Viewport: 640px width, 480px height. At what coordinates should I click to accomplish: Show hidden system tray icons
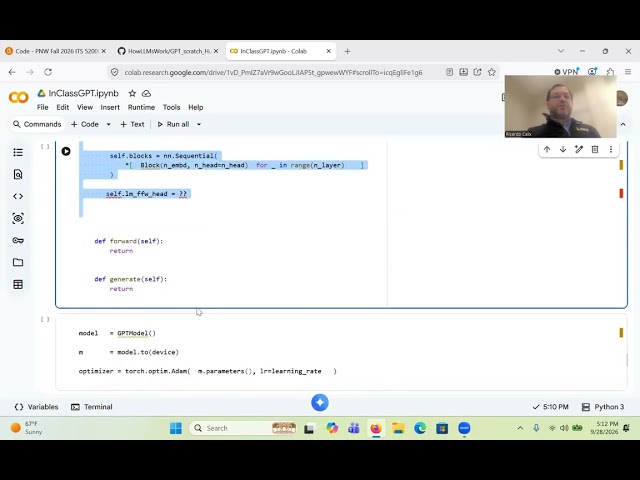[520, 428]
